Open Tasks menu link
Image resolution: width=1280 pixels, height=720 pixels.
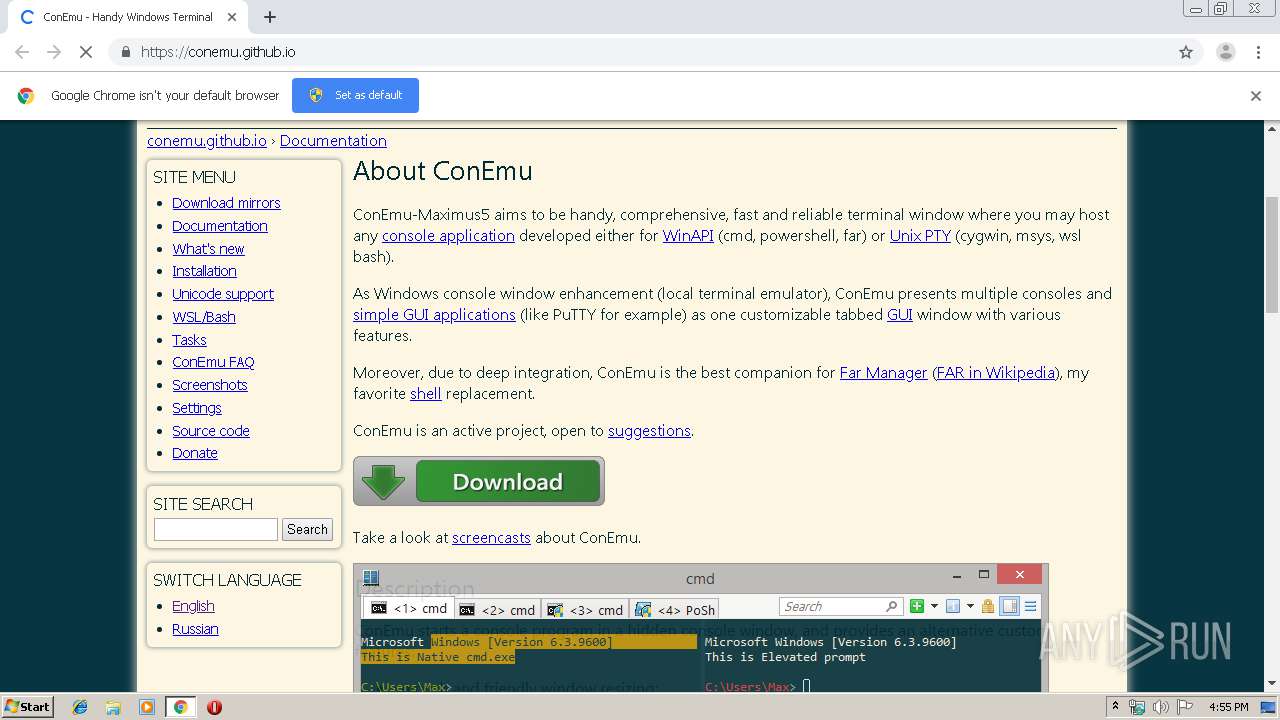pyautogui.click(x=189, y=340)
